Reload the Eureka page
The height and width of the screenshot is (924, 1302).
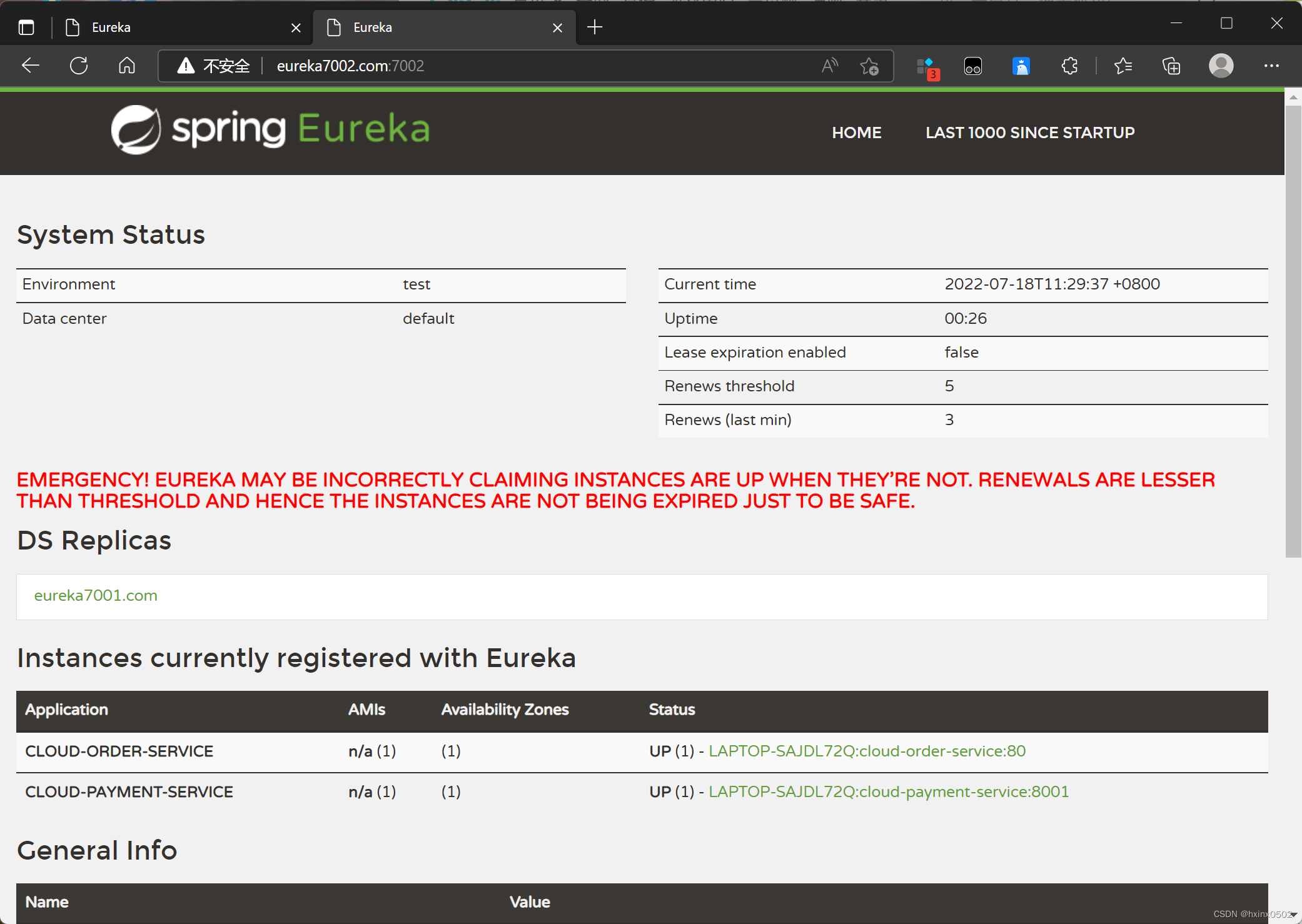coord(79,66)
